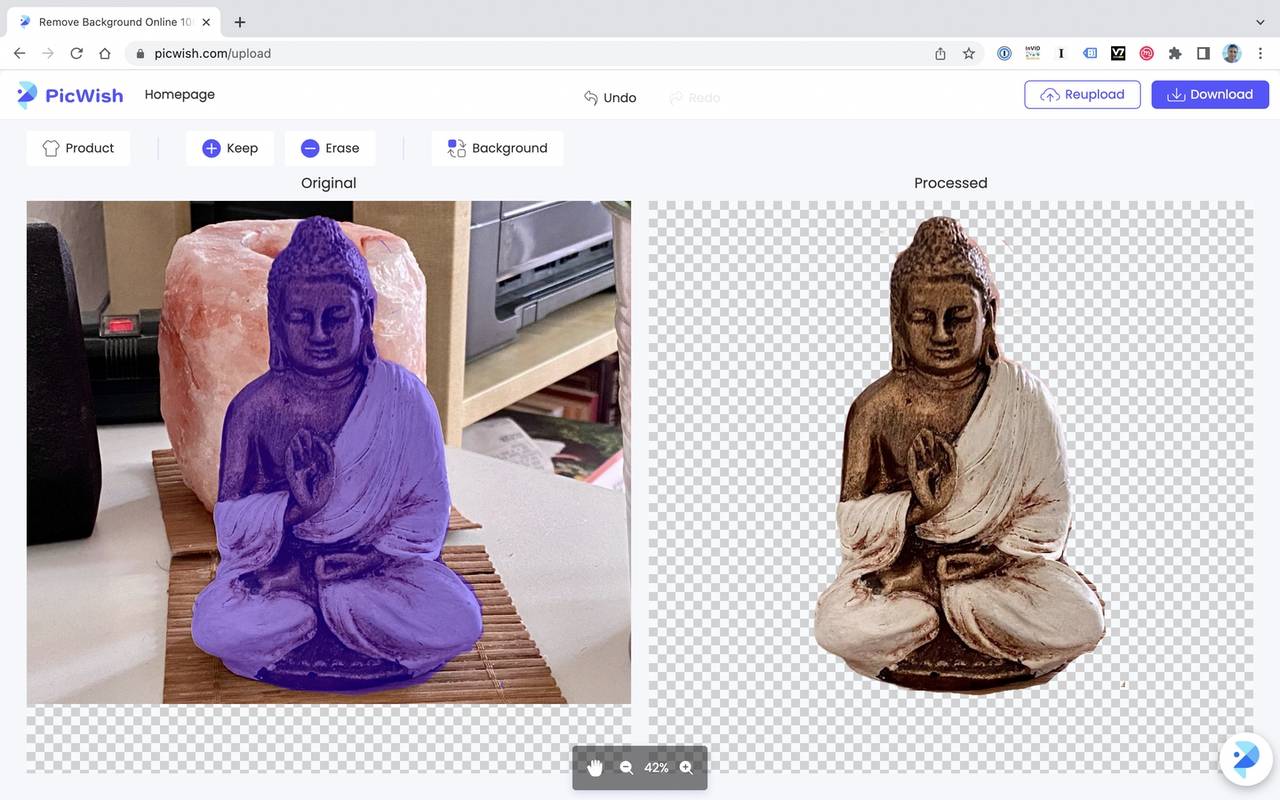1280x800 pixels.
Task: Open the Homepage link
Action: pos(180,94)
